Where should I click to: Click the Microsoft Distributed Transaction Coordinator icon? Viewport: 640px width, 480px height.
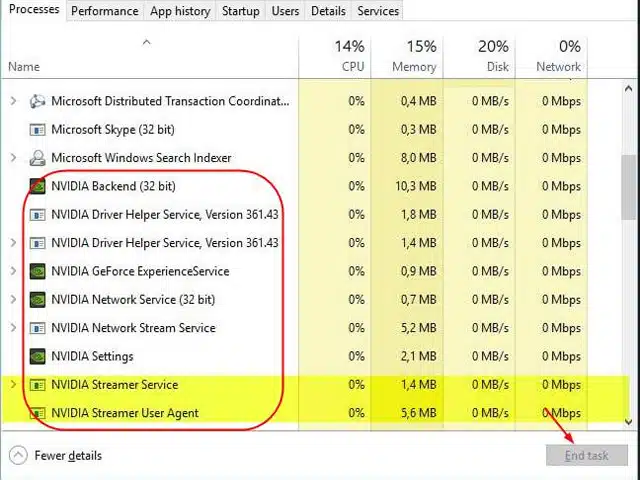pyautogui.click(x=37, y=101)
